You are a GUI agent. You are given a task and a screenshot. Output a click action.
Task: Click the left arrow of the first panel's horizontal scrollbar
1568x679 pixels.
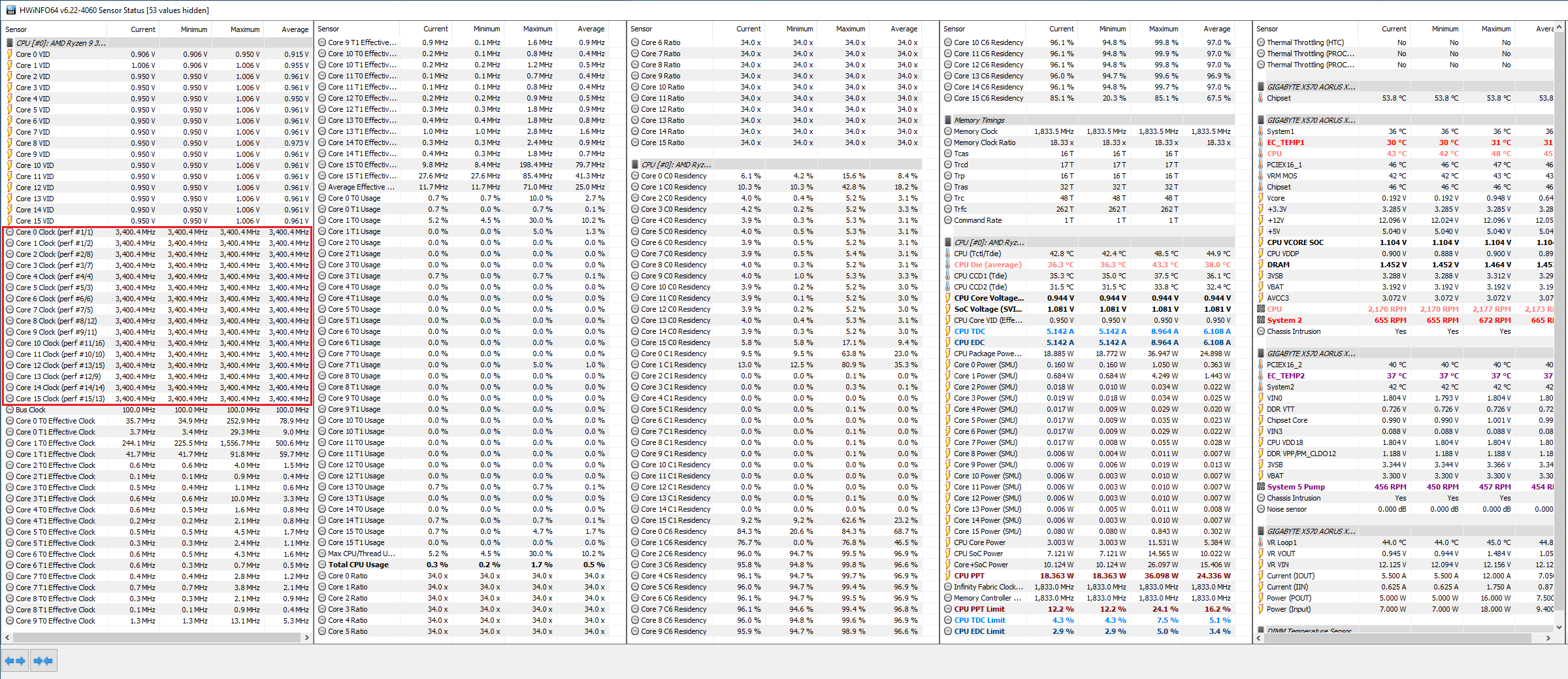7,637
